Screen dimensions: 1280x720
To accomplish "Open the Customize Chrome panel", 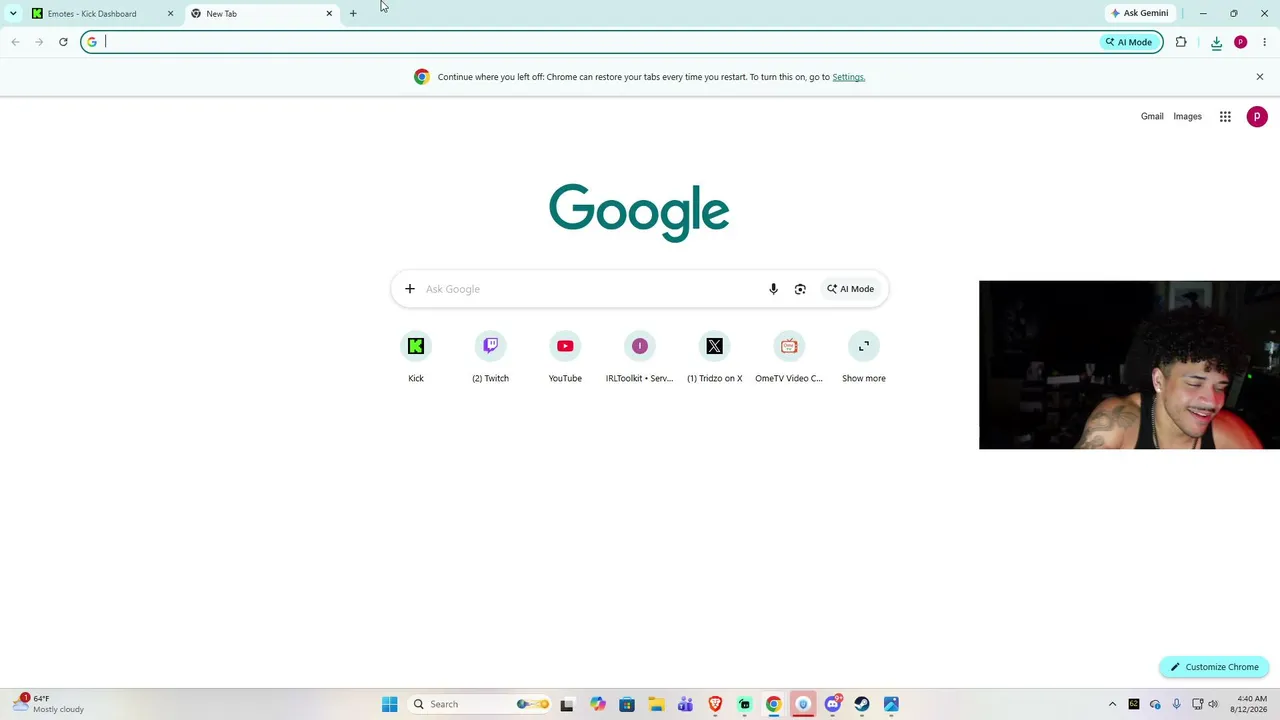I will point(1214,667).
